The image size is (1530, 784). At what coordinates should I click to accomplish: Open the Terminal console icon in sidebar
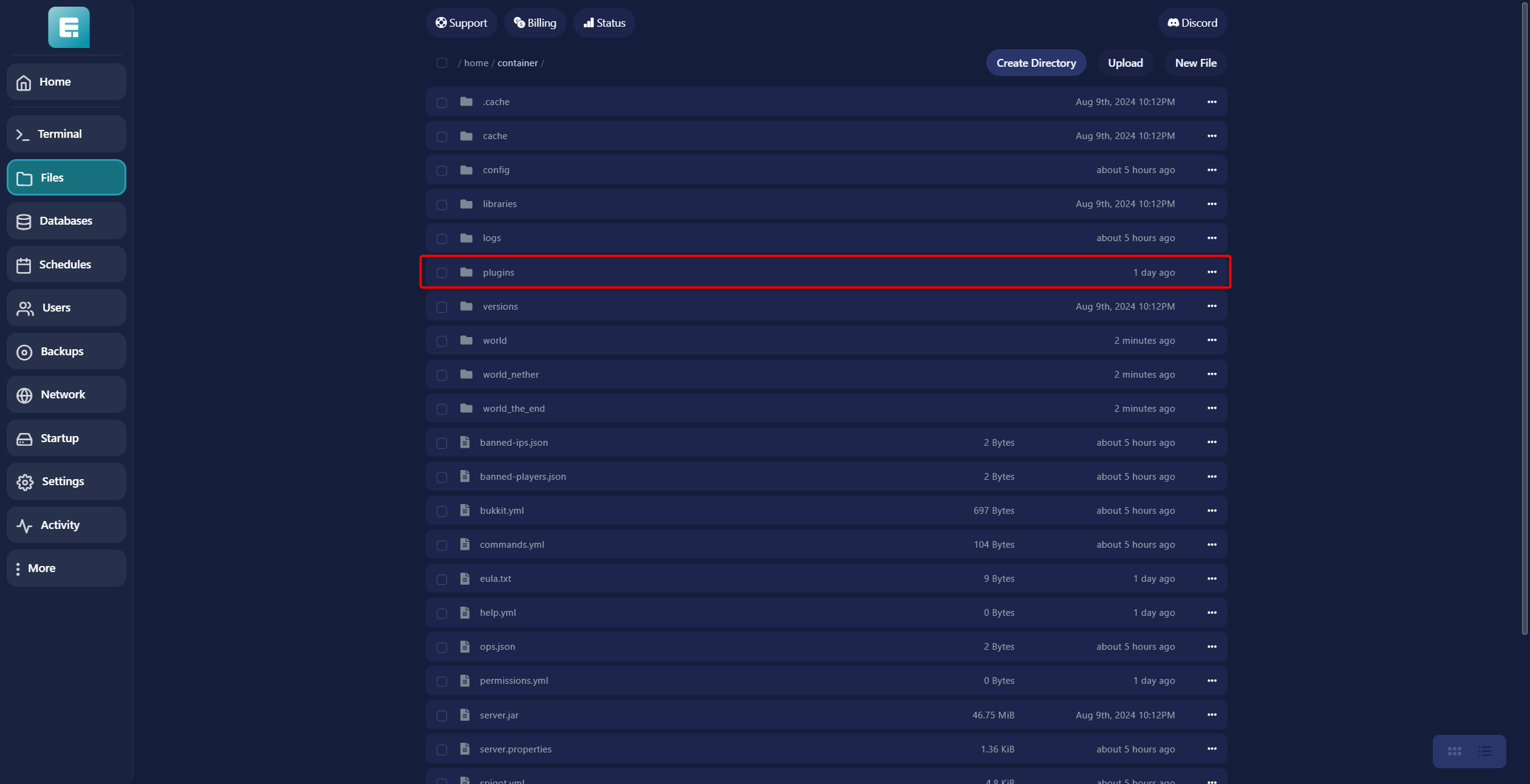click(x=23, y=134)
